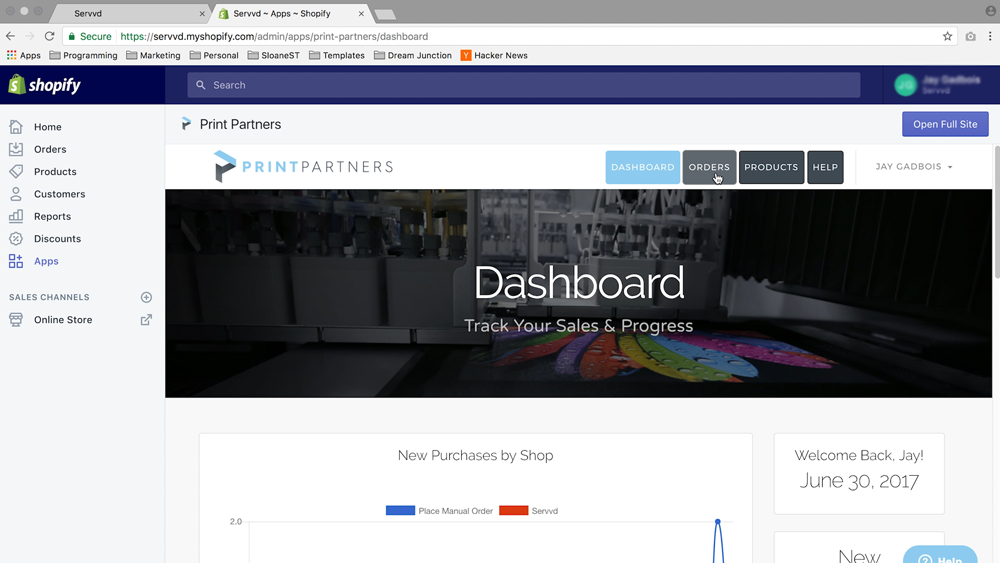The image size is (1000, 563).
Task: Open the Dream Junction bookmarks folder
Action: tap(413, 55)
